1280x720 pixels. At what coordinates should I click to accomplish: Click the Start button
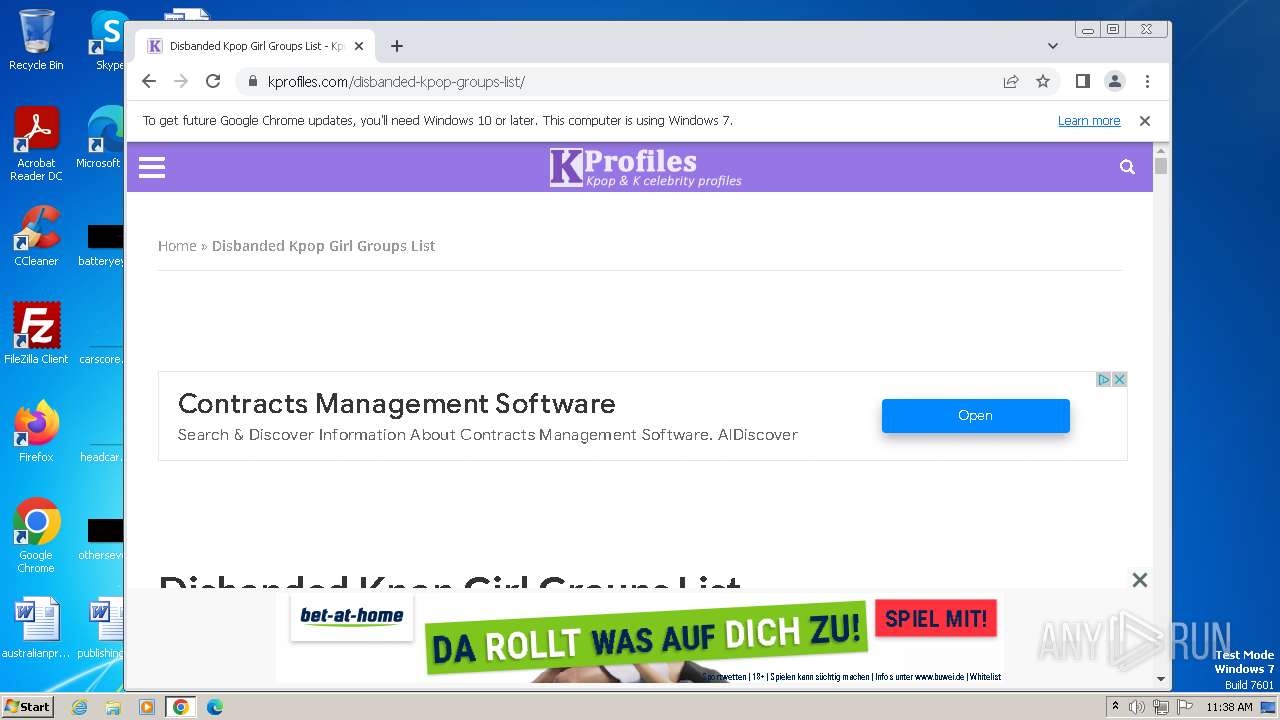coord(27,707)
